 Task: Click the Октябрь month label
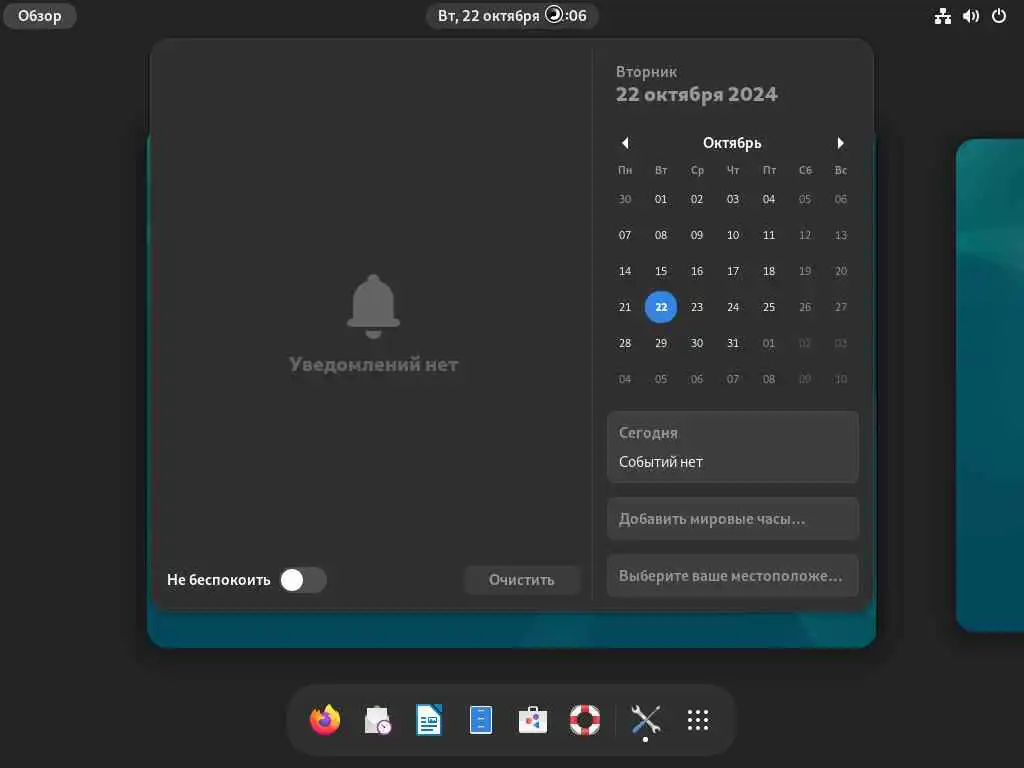732,142
